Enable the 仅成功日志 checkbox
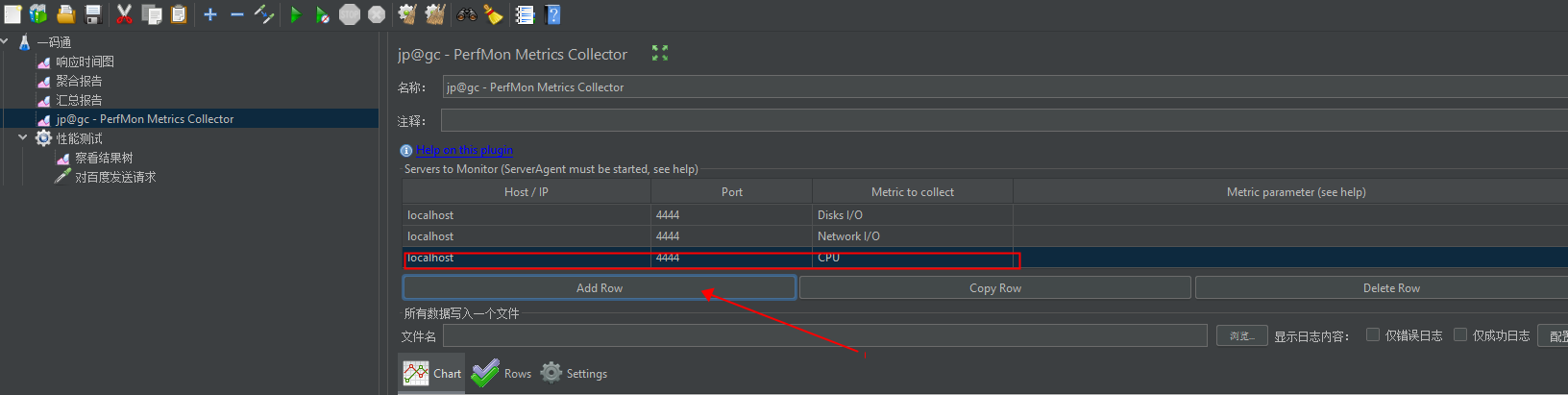1568x395 pixels. click(x=1460, y=334)
